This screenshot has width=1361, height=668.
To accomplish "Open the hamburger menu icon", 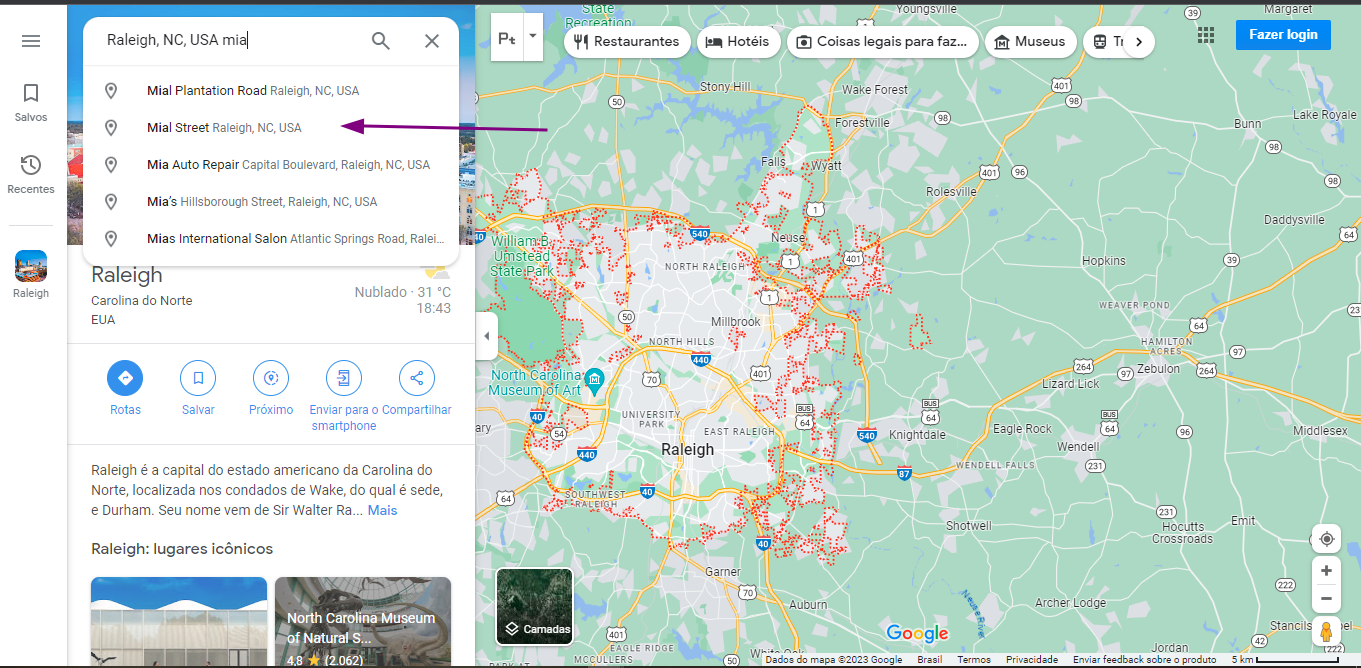I will coord(31,41).
